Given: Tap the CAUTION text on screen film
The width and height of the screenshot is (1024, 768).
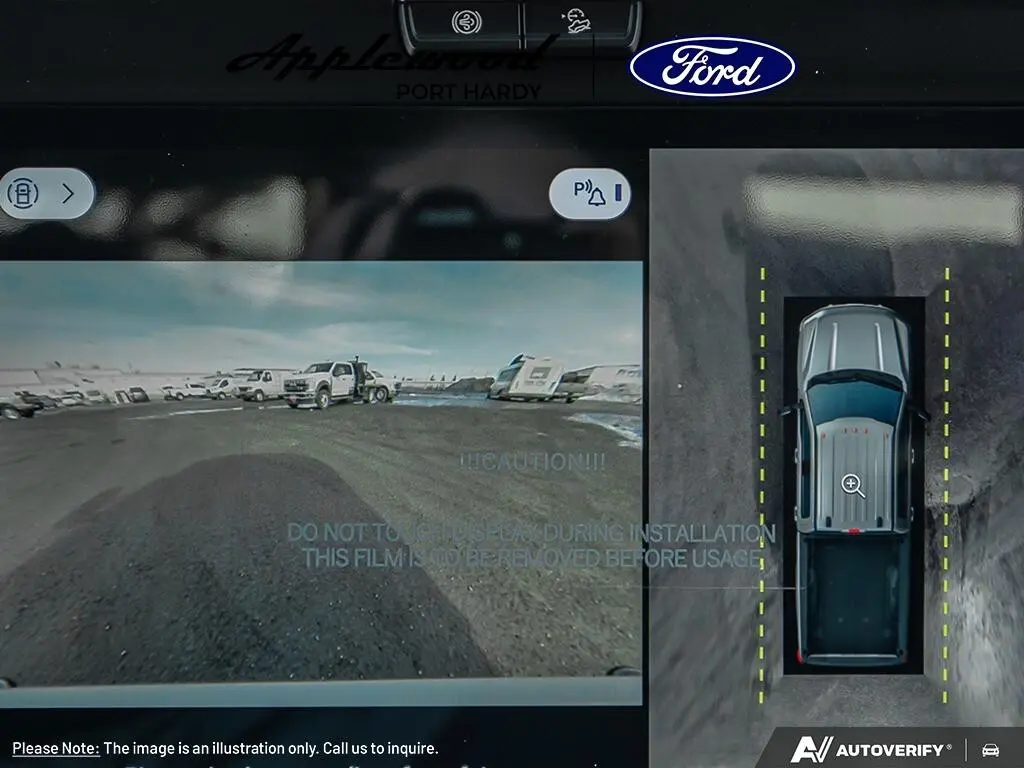Looking at the screenshot, I should [x=533, y=462].
